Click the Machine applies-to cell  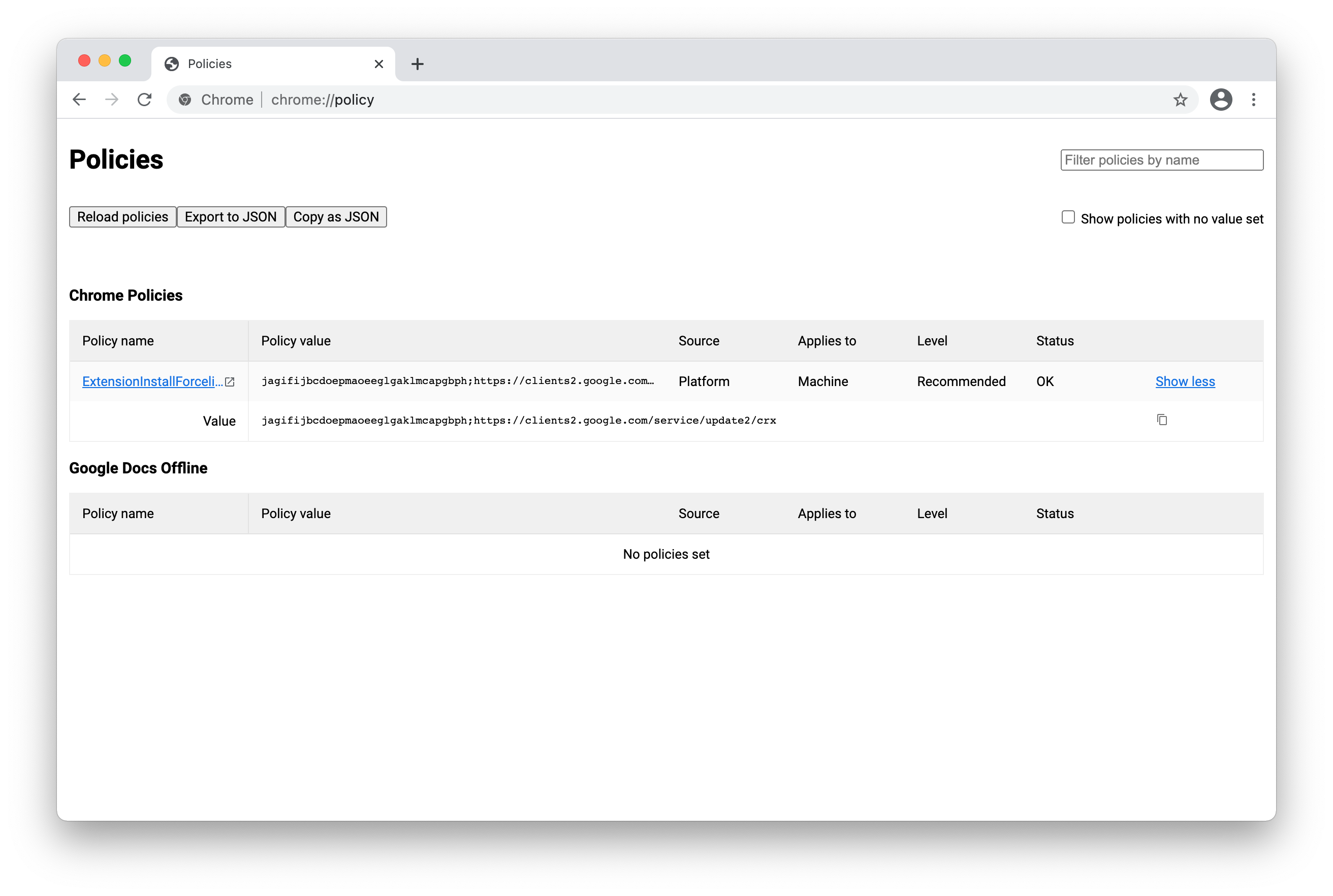click(823, 381)
